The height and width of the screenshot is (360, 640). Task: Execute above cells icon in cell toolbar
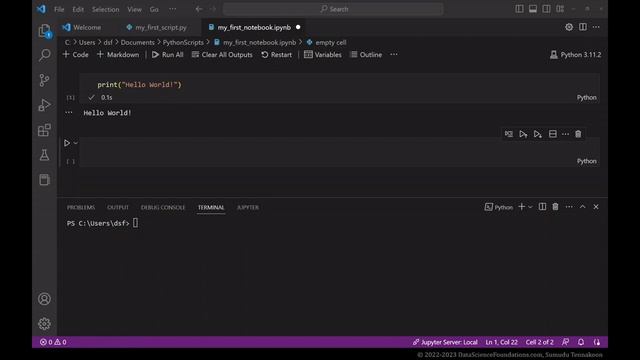point(523,134)
